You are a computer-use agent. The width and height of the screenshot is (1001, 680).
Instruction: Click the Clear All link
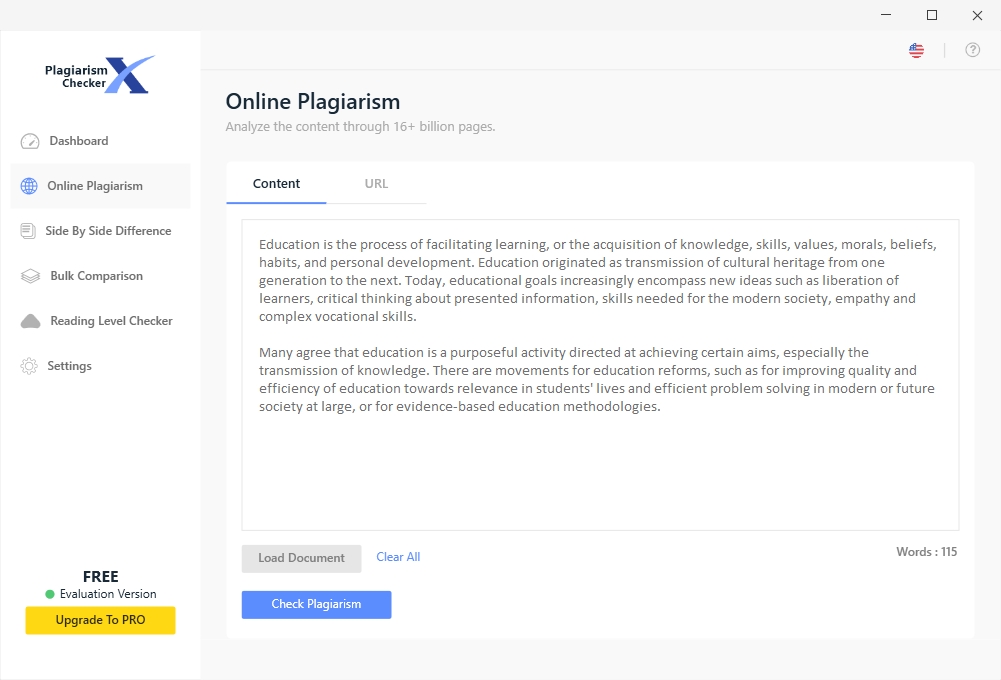397,556
